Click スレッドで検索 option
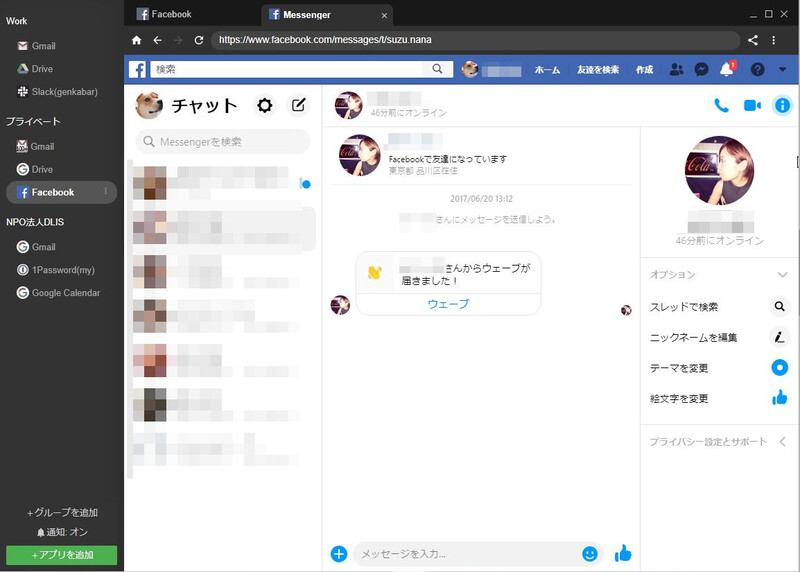The image size is (800, 572). [x=719, y=307]
